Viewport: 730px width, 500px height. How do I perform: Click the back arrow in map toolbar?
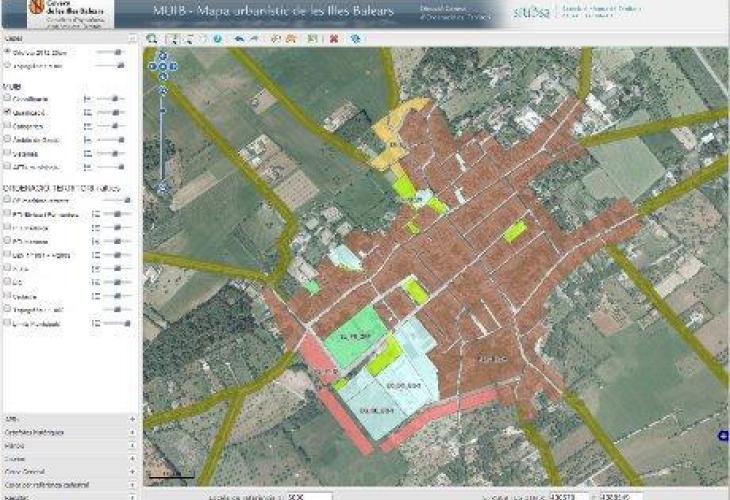(x=239, y=39)
